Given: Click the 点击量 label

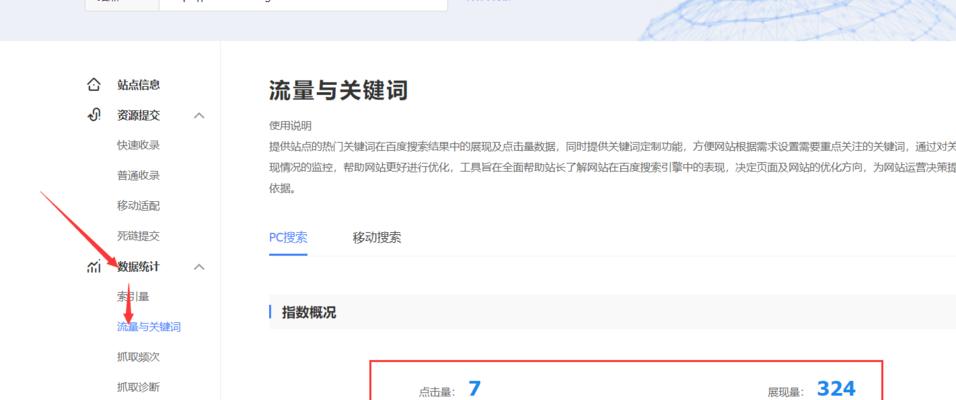Looking at the screenshot, I should (x=437, y=392).
